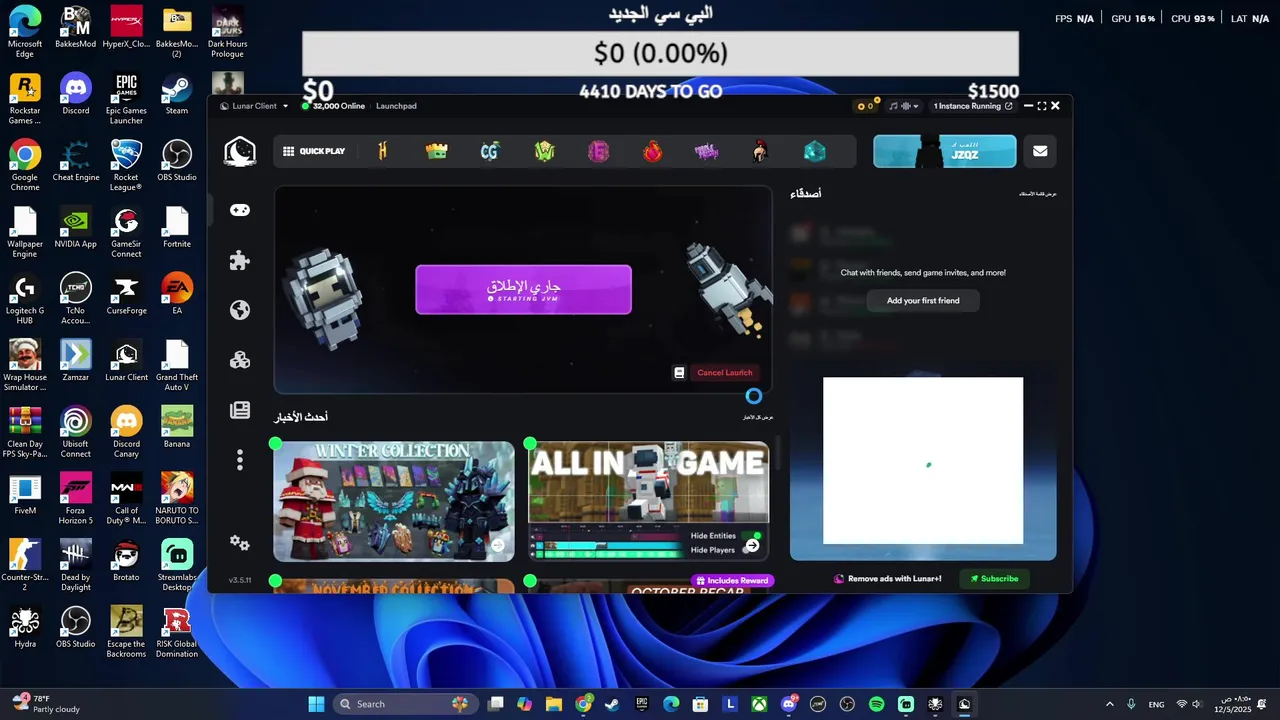This screenshot has width=1280, height=720.
Task: Open the JZQZ player profile card
Action: pyautogui.click(x=945, y=151)
